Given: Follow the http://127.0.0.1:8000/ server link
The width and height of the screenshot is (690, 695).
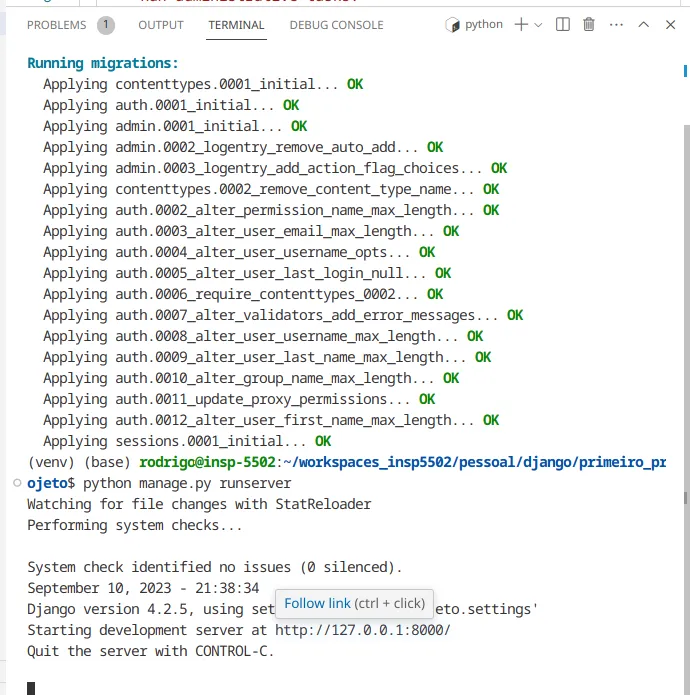Looking at the screenshot, I should 363,630.
